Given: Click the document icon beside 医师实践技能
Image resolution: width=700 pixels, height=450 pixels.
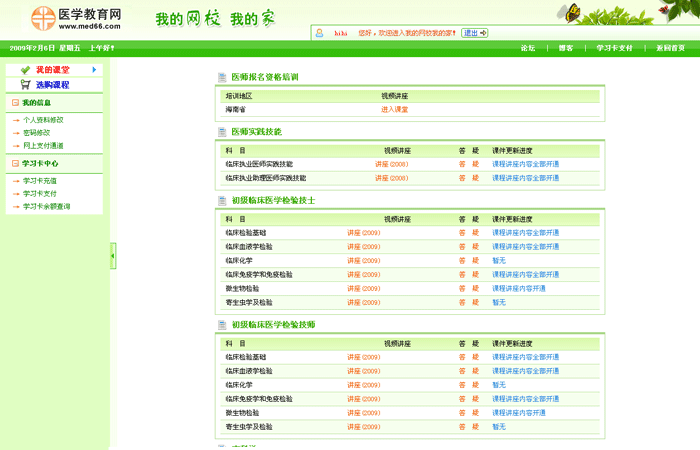Looking at the screenshot, I should (222, 132).
